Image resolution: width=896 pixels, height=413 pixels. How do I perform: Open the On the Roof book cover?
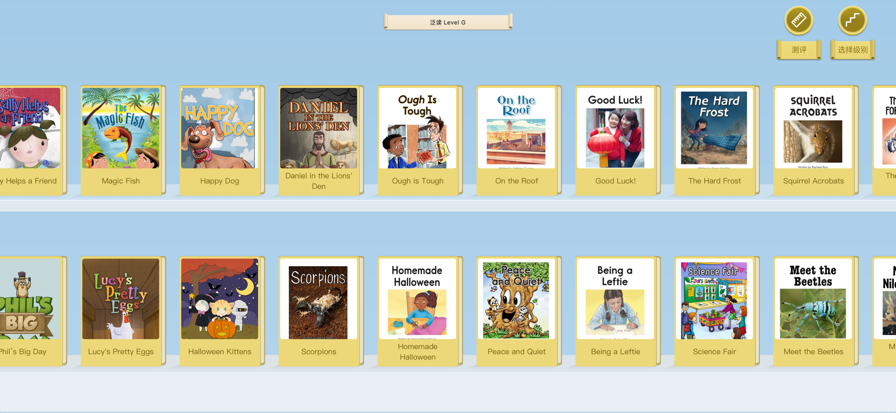click(x=516, y=128)
